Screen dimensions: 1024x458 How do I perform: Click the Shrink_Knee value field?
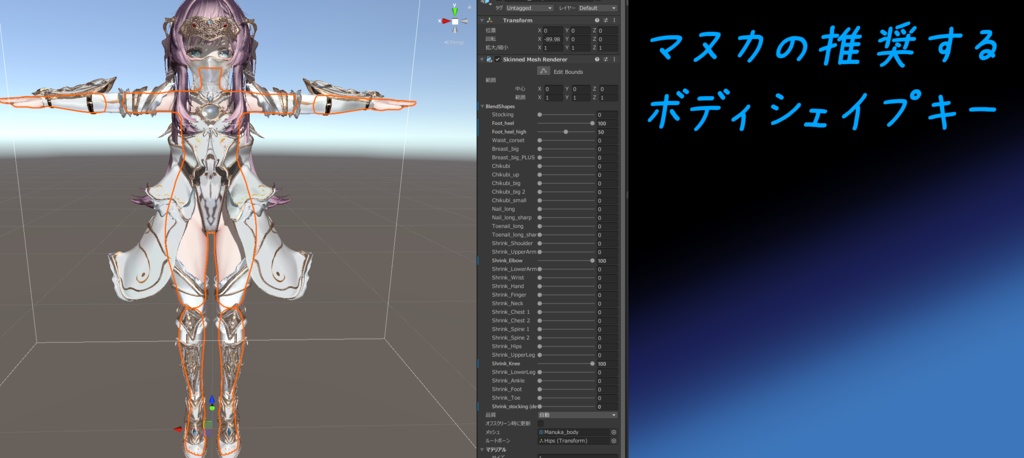click(x=607, y=364)
